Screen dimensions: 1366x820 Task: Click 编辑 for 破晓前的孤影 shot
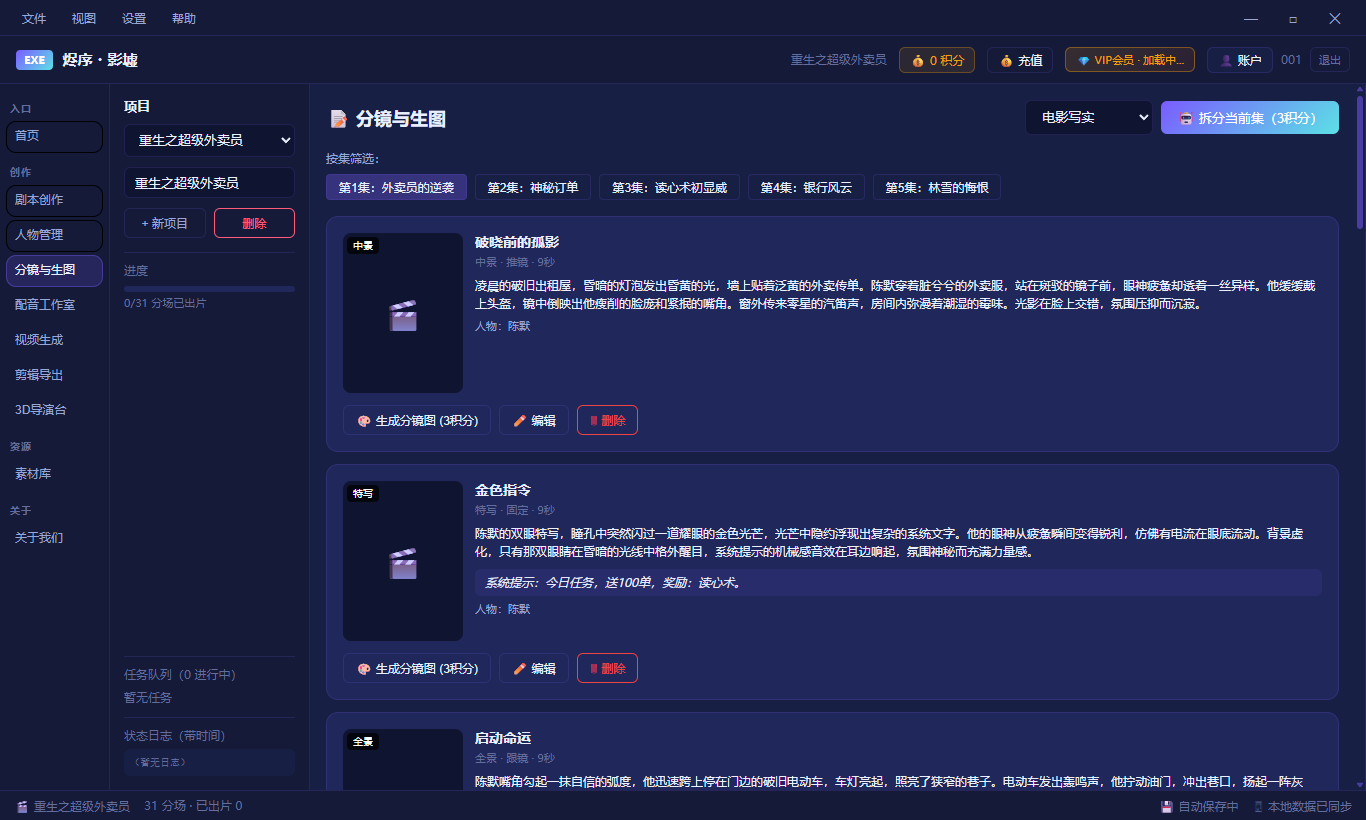point(534,421)
